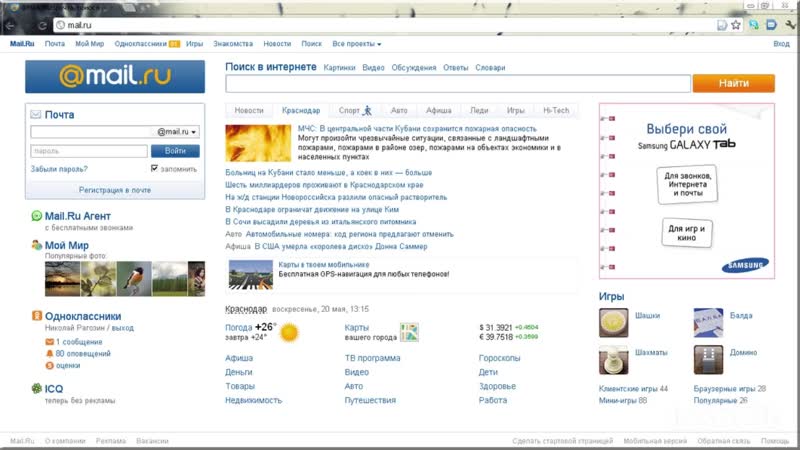Click the Вход link at top right
Image resolution: width=800 pixels, height=450 pixels.
tap(781, 44)
